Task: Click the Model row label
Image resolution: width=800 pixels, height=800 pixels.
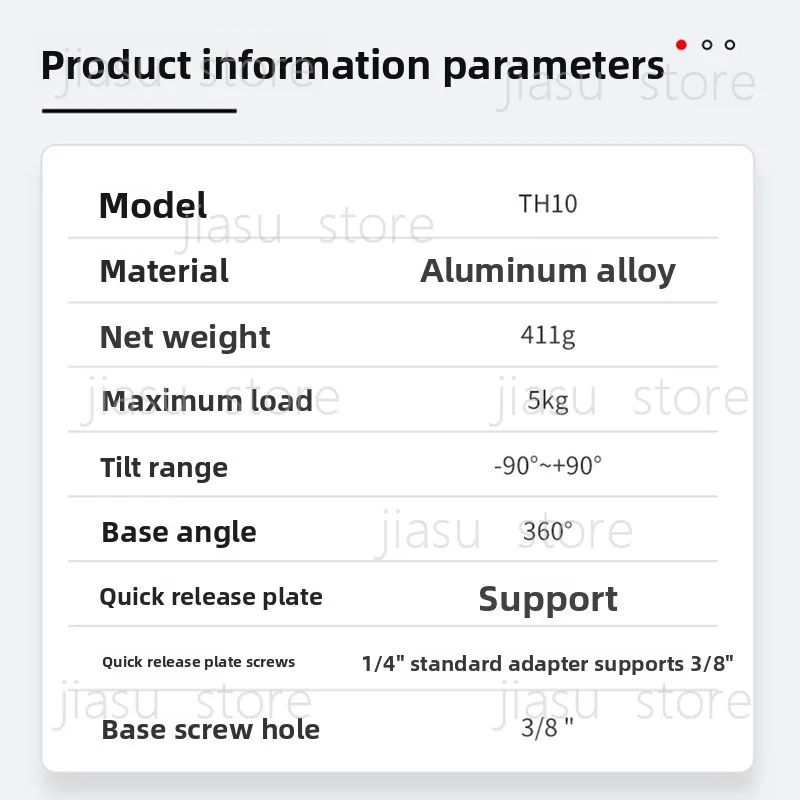Action: point(153,206)
